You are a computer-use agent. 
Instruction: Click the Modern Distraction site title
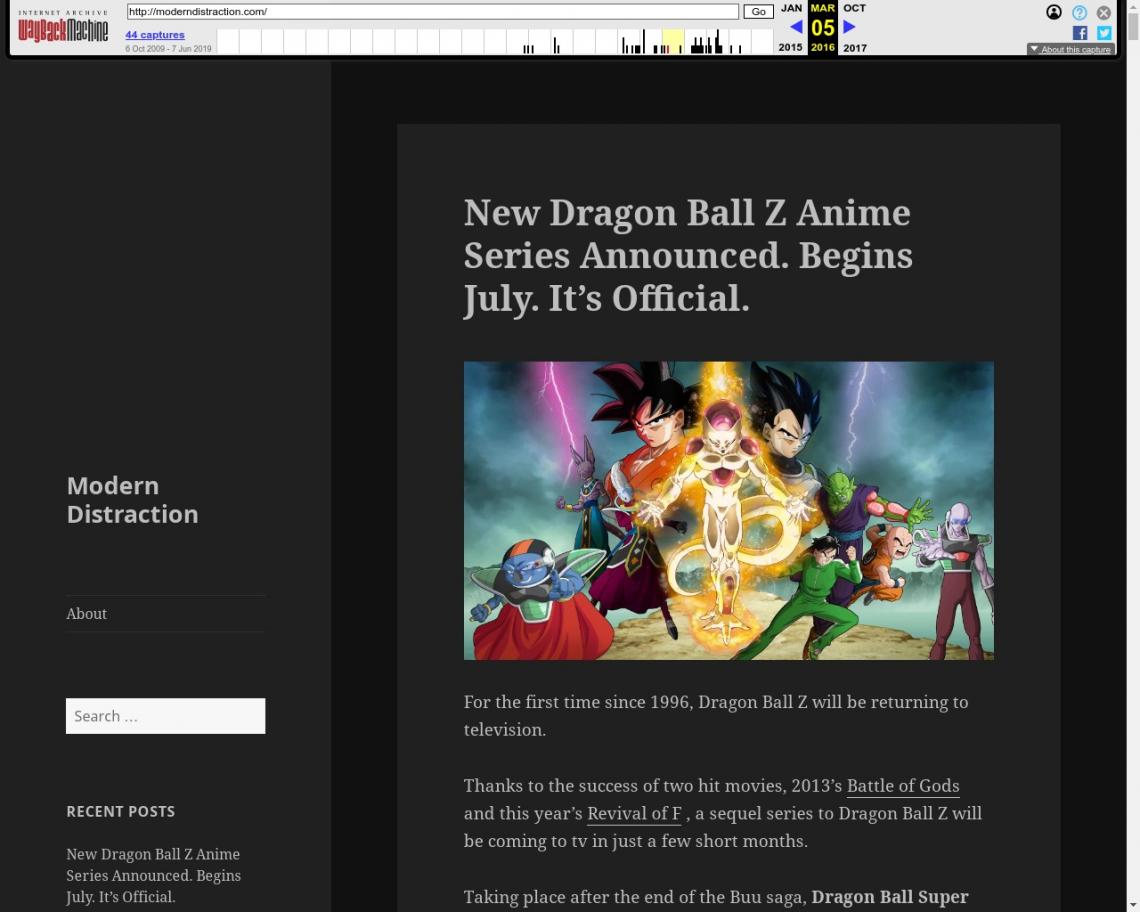132,500
